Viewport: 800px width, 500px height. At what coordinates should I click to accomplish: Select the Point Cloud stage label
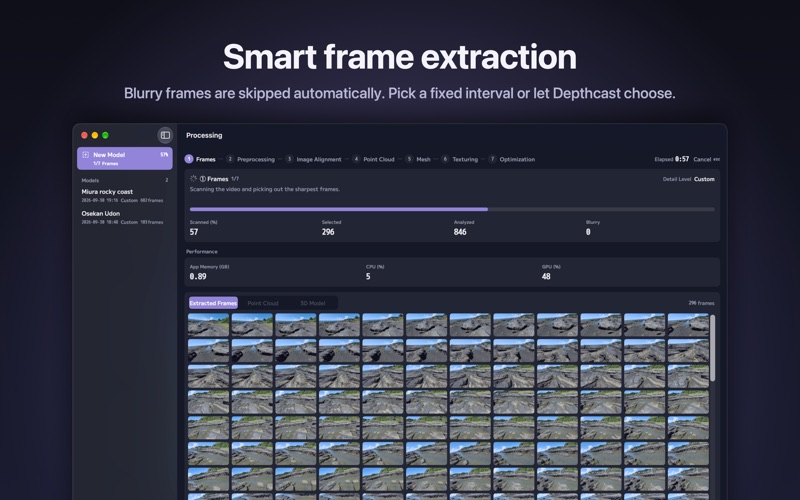[x=379, y=159]
